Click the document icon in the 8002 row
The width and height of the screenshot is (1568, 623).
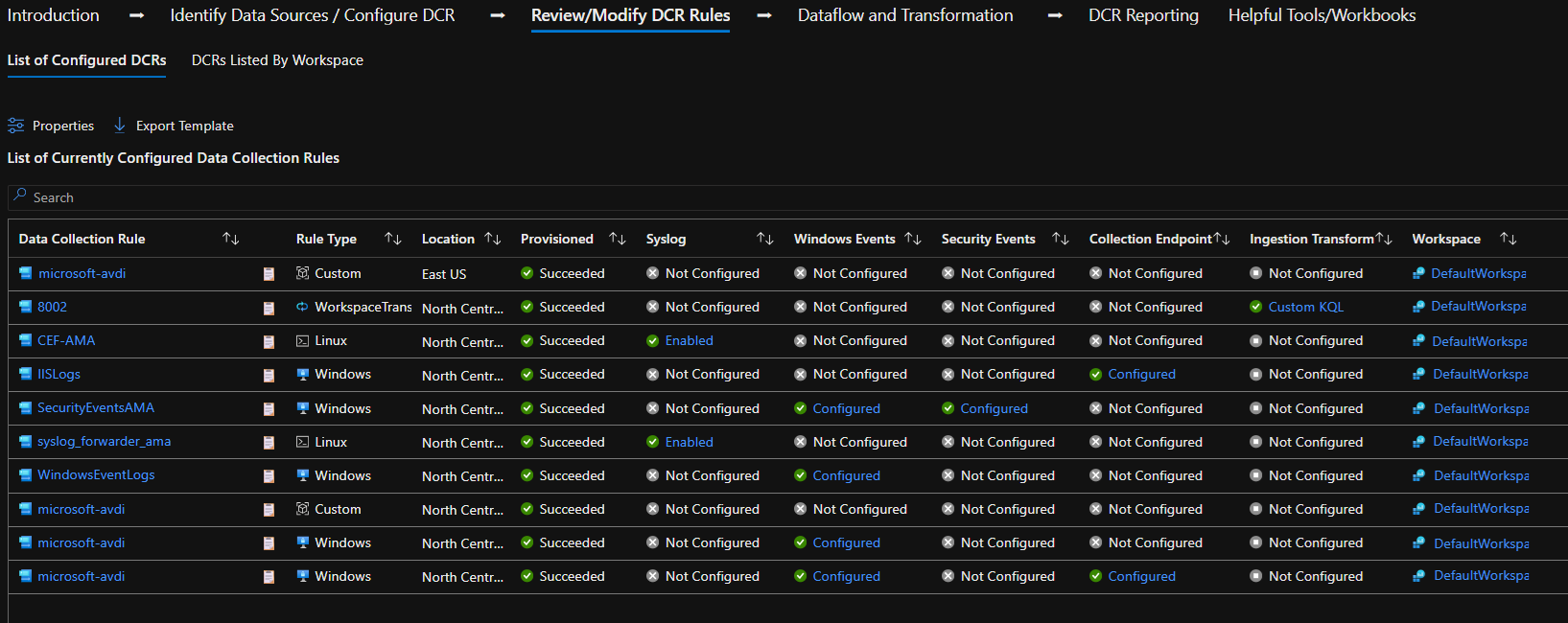269,308
